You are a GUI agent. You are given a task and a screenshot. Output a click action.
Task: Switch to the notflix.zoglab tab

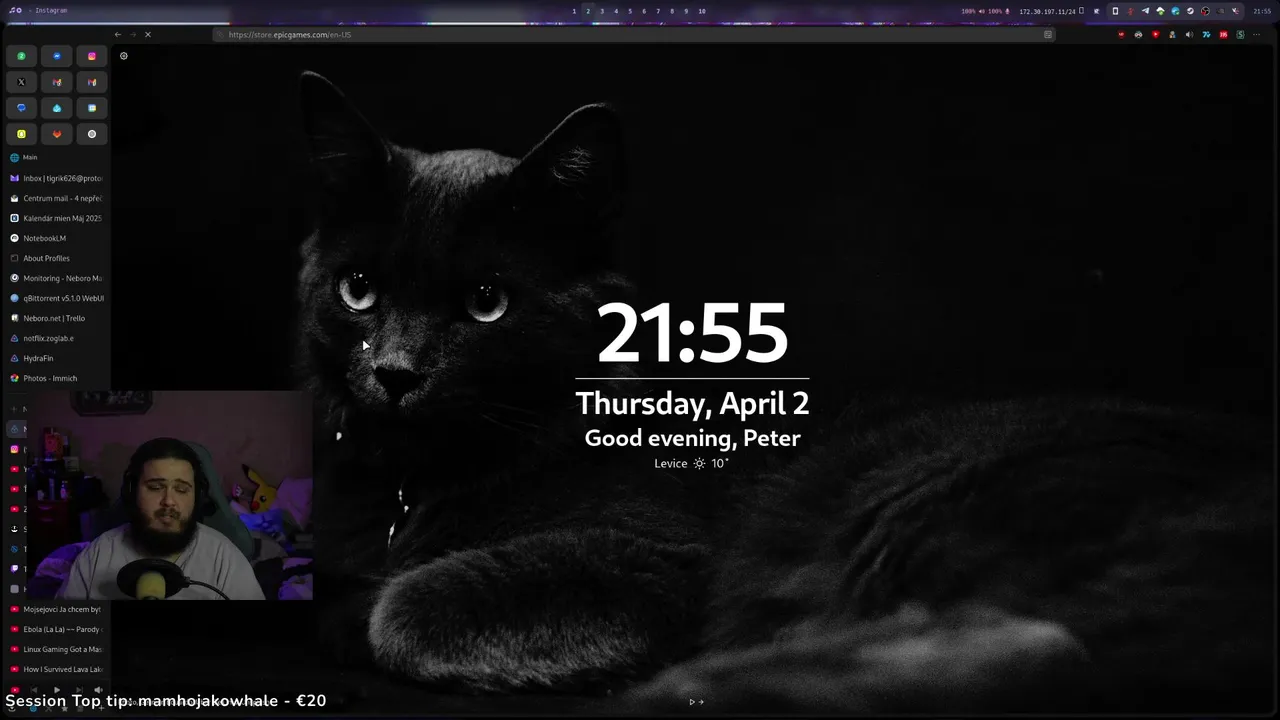tap(56, 338)
